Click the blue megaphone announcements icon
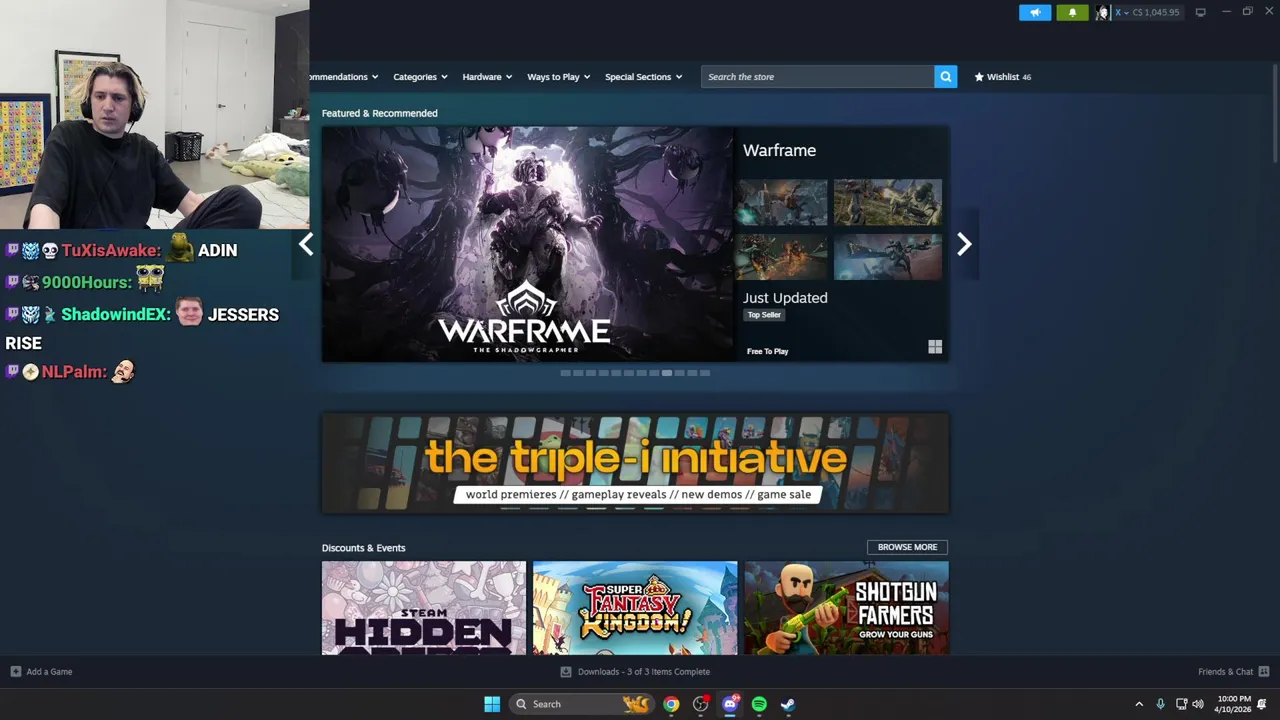 pos(1035,12)
